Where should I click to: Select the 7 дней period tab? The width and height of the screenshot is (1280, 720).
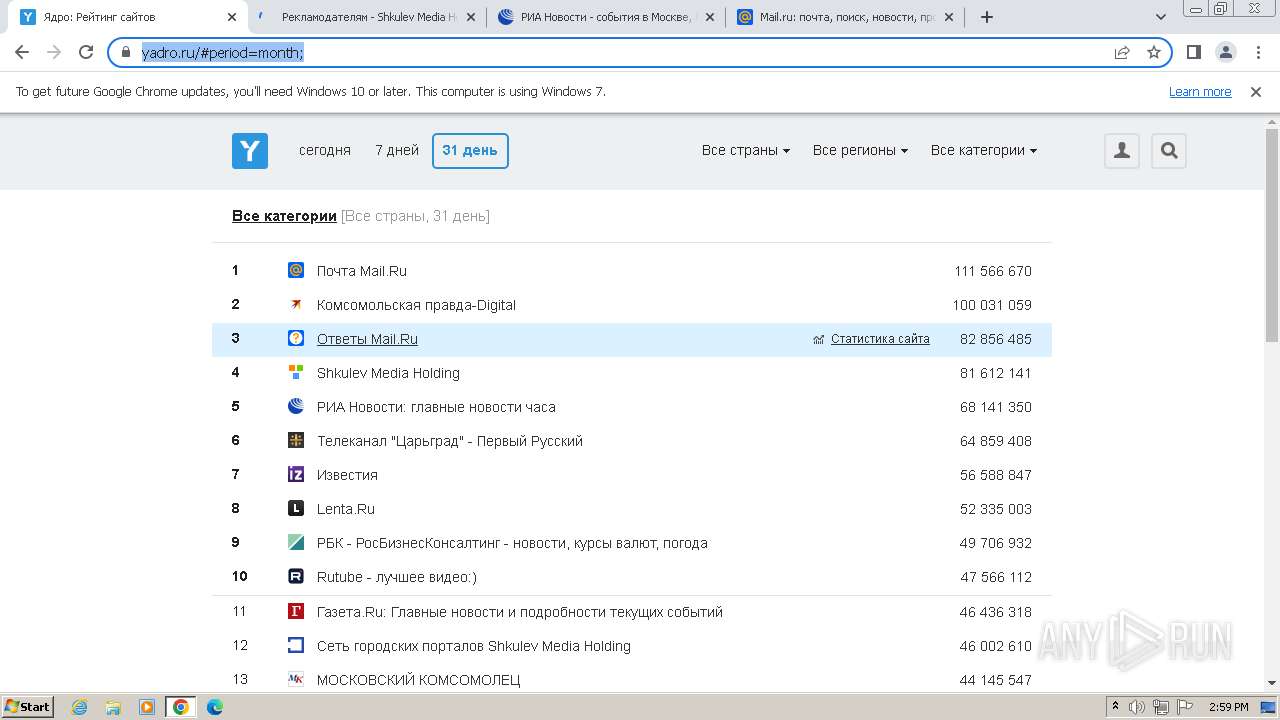tap(397, 150)
